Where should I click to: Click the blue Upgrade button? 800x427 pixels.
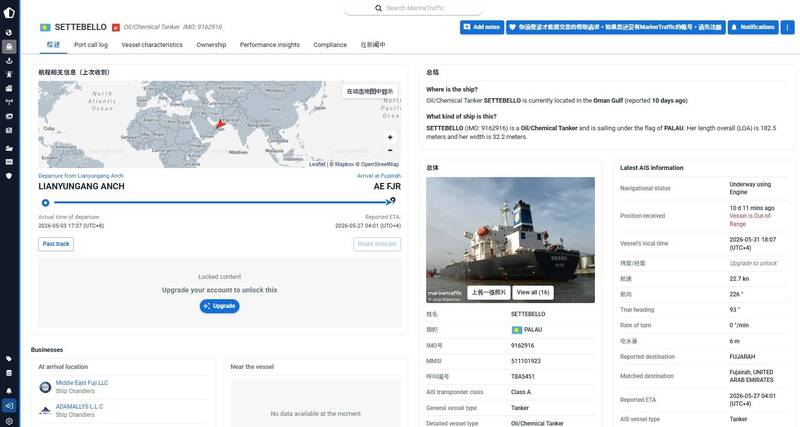click(219, 306)
